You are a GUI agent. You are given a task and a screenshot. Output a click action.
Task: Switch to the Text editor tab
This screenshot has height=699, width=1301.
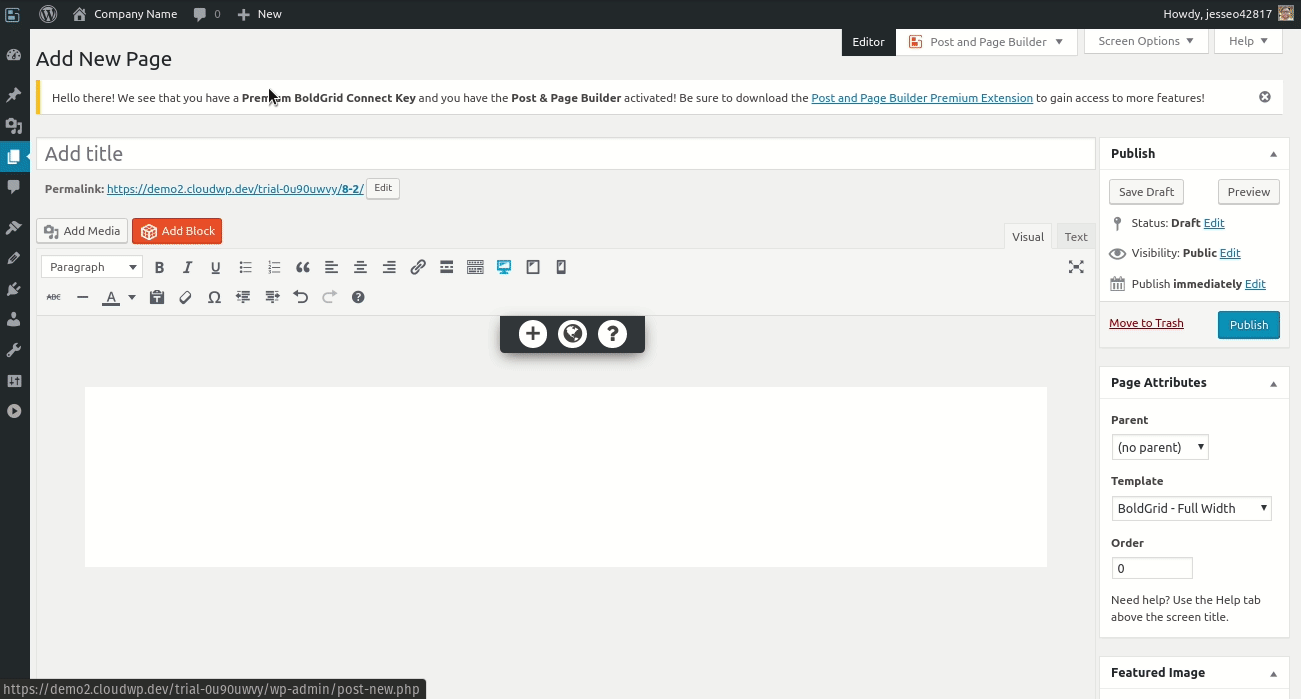point(1075,237)
